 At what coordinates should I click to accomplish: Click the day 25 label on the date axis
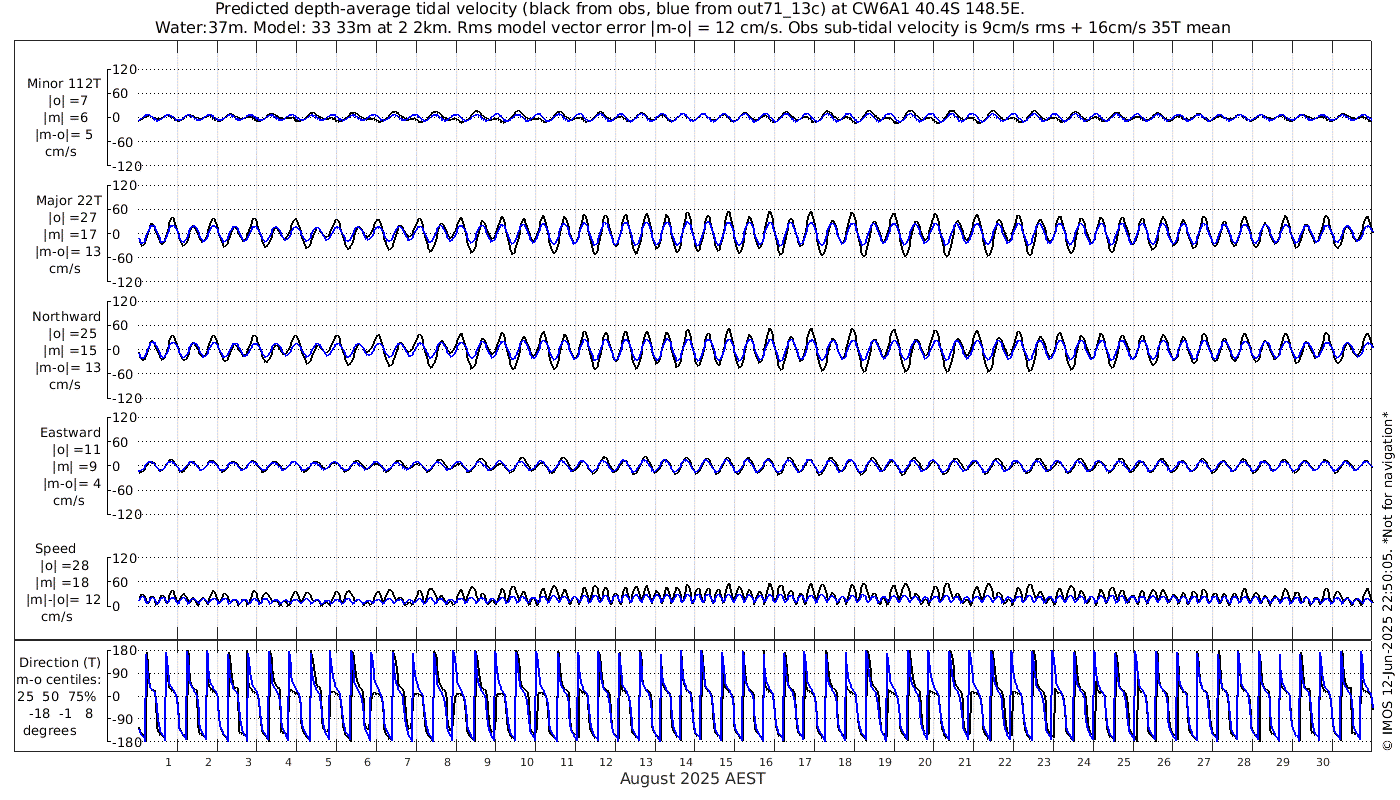tap(1124, 762)
